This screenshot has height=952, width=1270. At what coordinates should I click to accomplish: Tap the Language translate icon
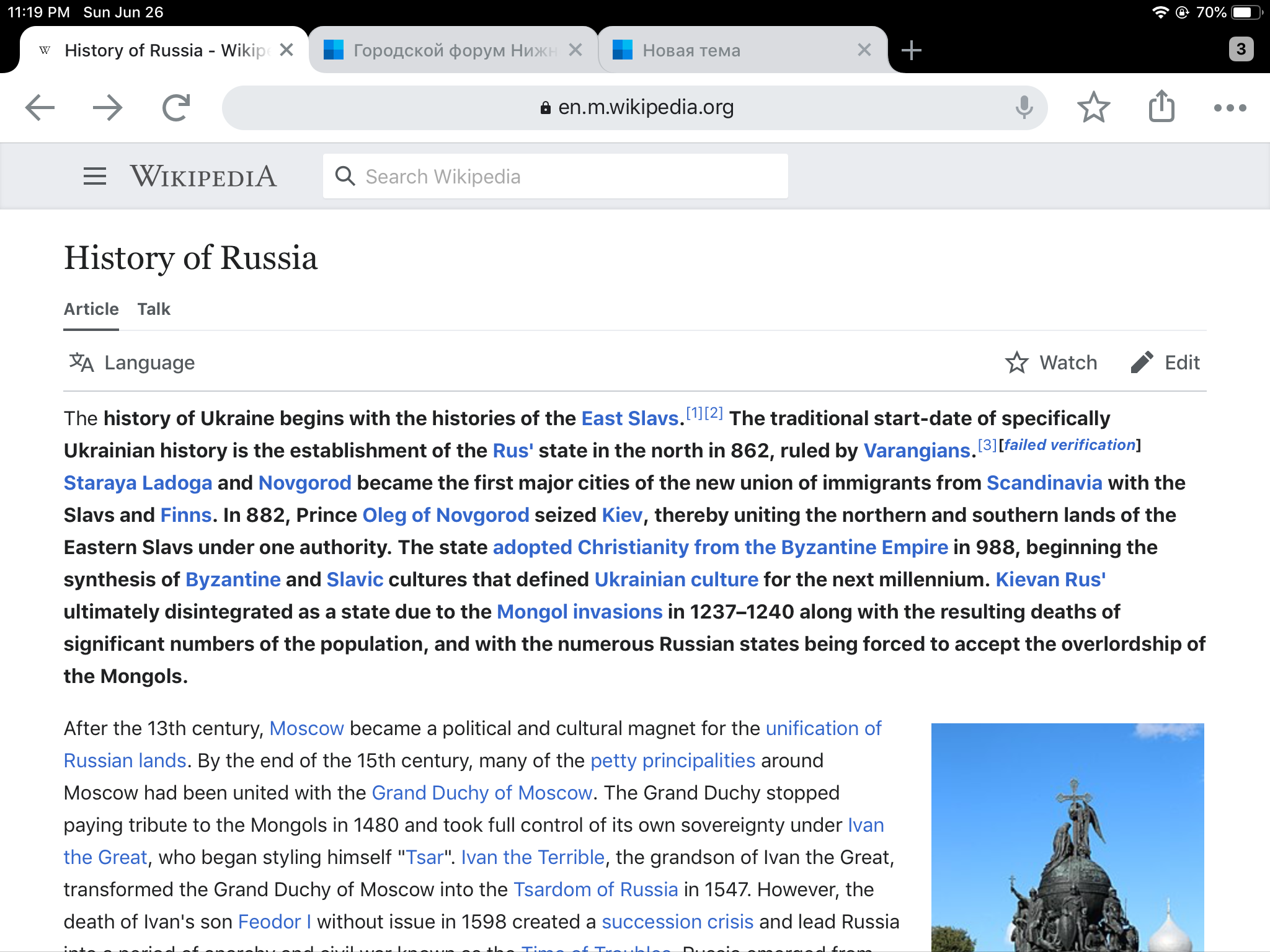(81, 363)
